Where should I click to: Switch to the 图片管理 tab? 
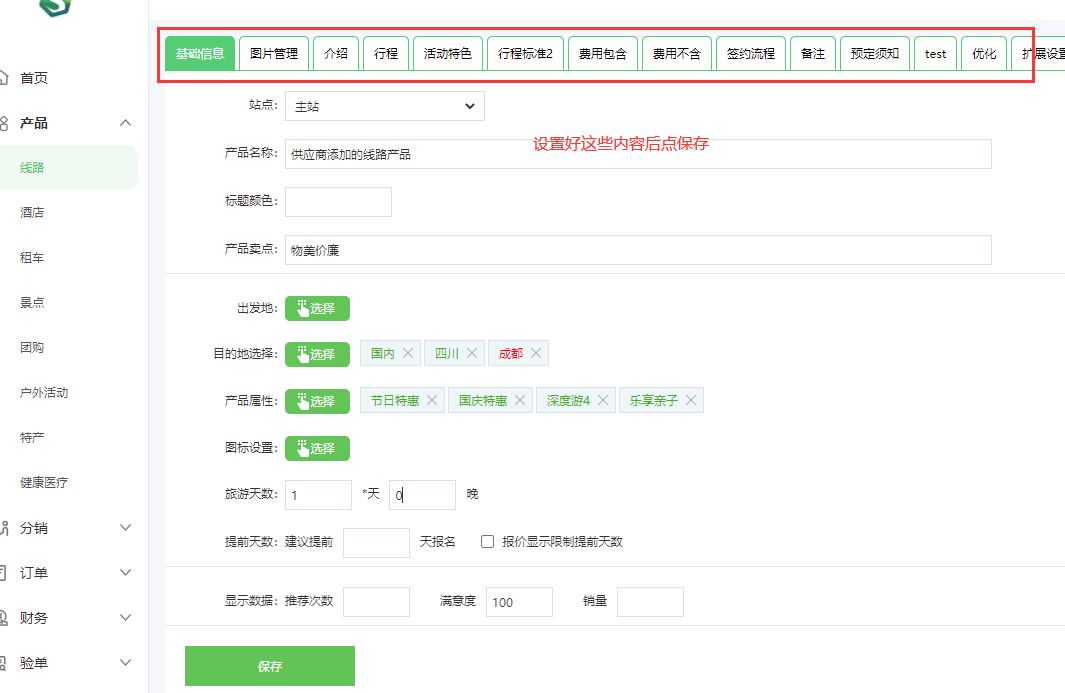274,54
